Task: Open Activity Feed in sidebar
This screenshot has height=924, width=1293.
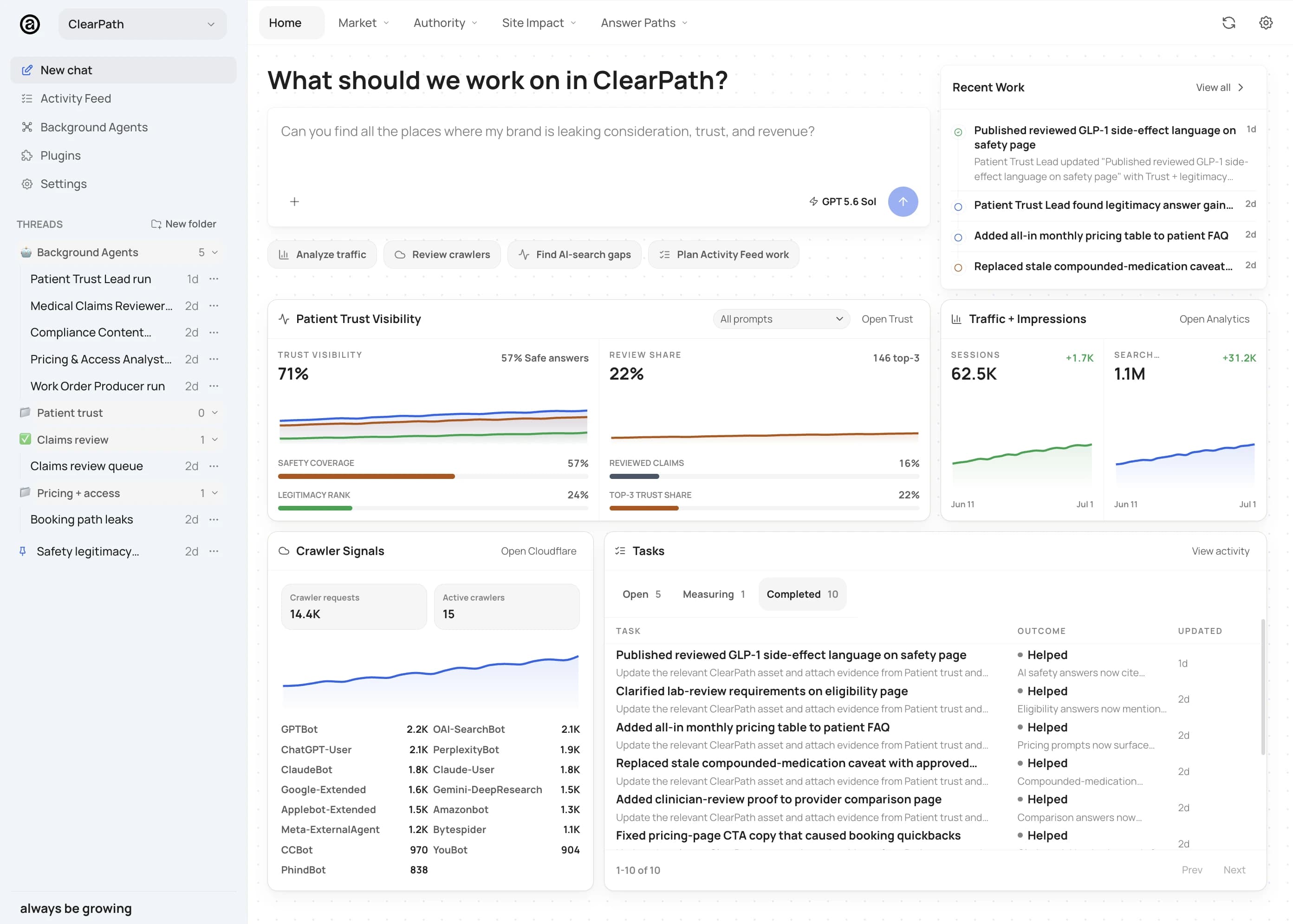Action: 123,98
